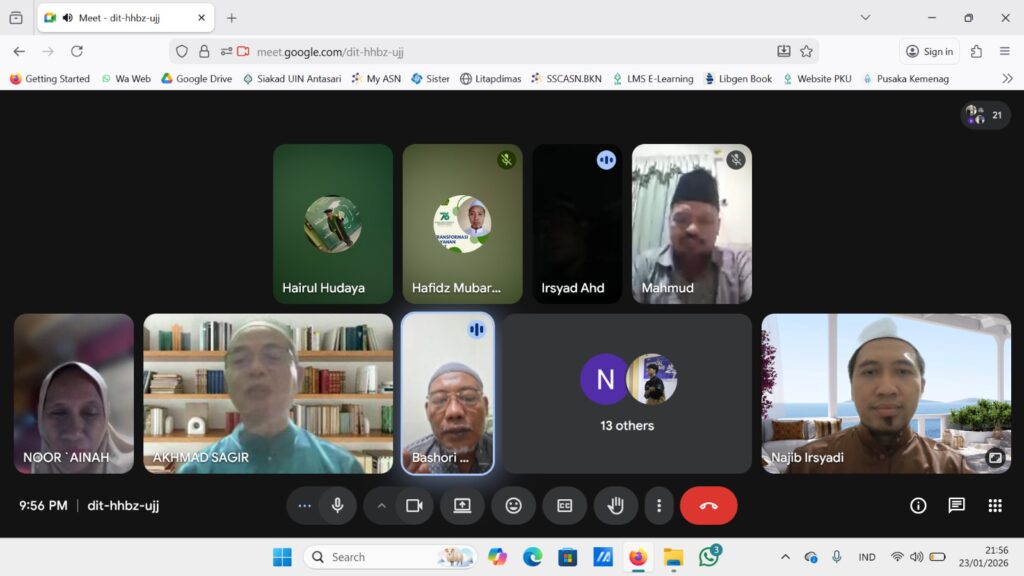Screen dimensions: 1024x576
Task: Toggle the microphone in Meet controls
Action: [x=338, y=505]
